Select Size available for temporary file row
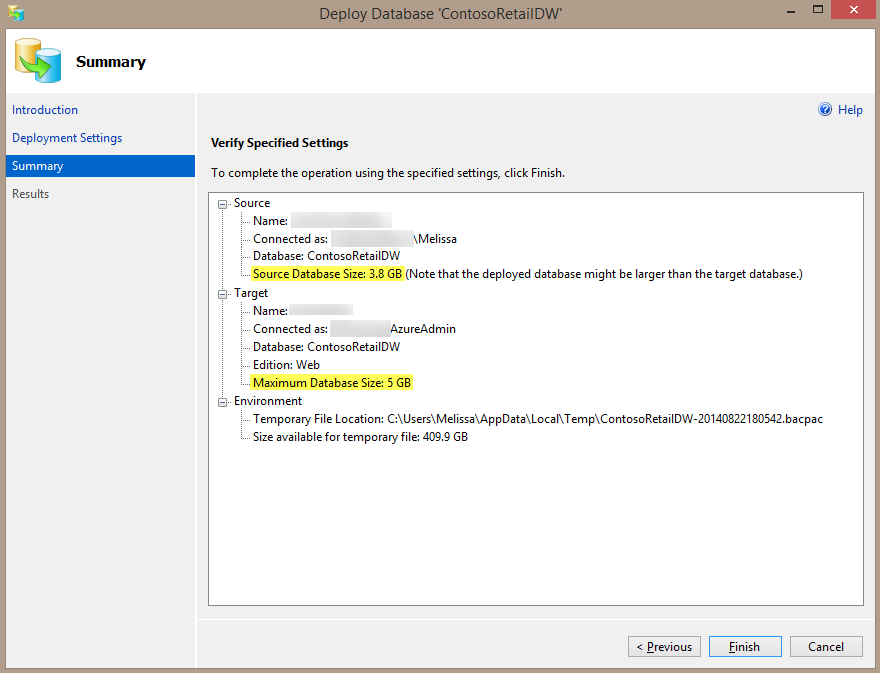 coord(360,437)
